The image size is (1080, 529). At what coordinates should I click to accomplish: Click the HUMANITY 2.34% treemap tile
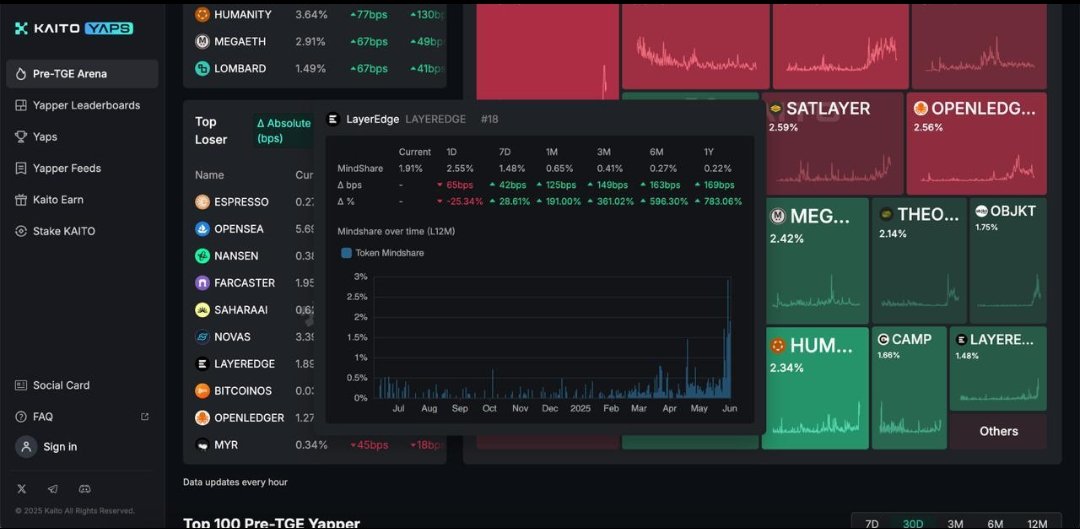pos(817,388)
